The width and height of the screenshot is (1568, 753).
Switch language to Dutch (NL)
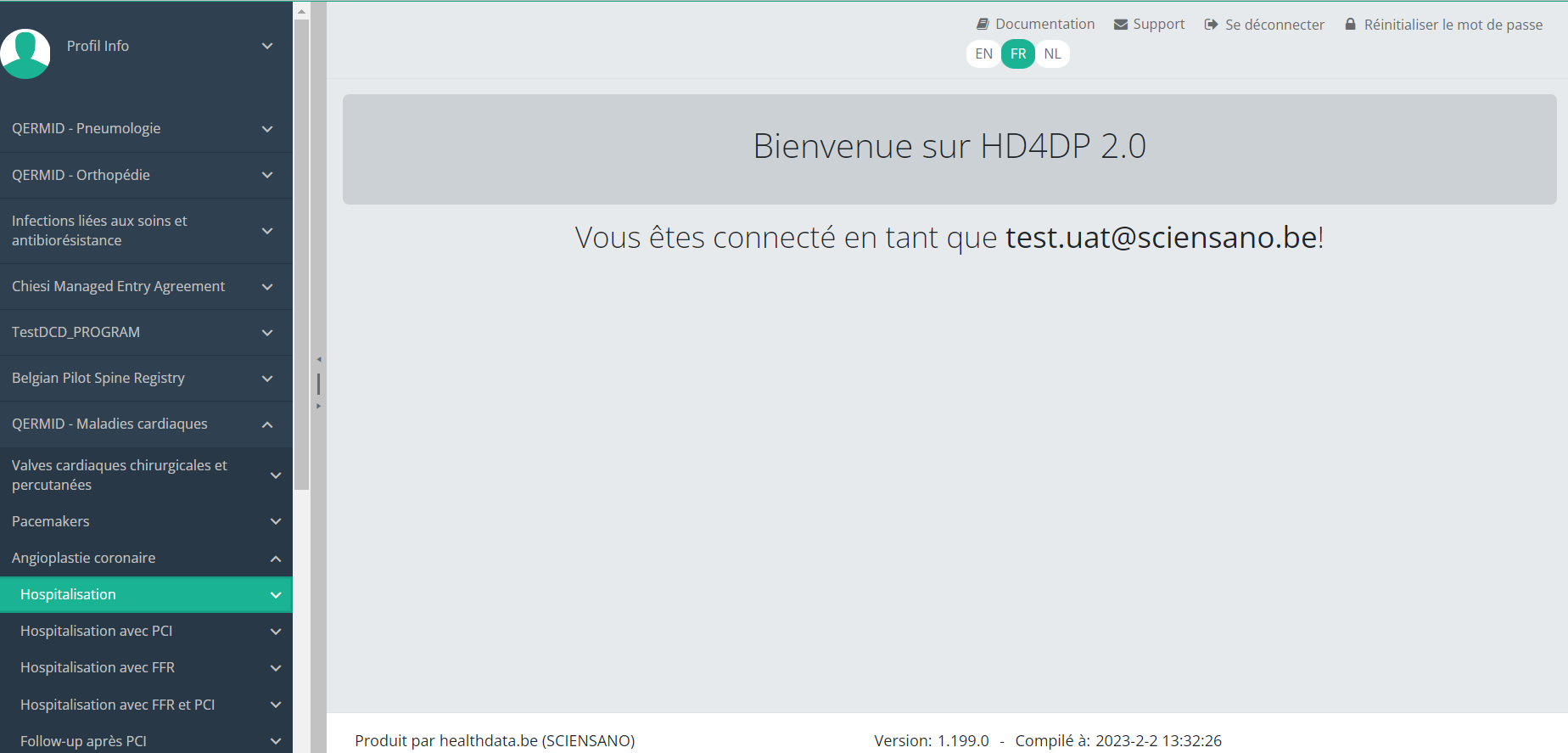tap(1052, 54)
